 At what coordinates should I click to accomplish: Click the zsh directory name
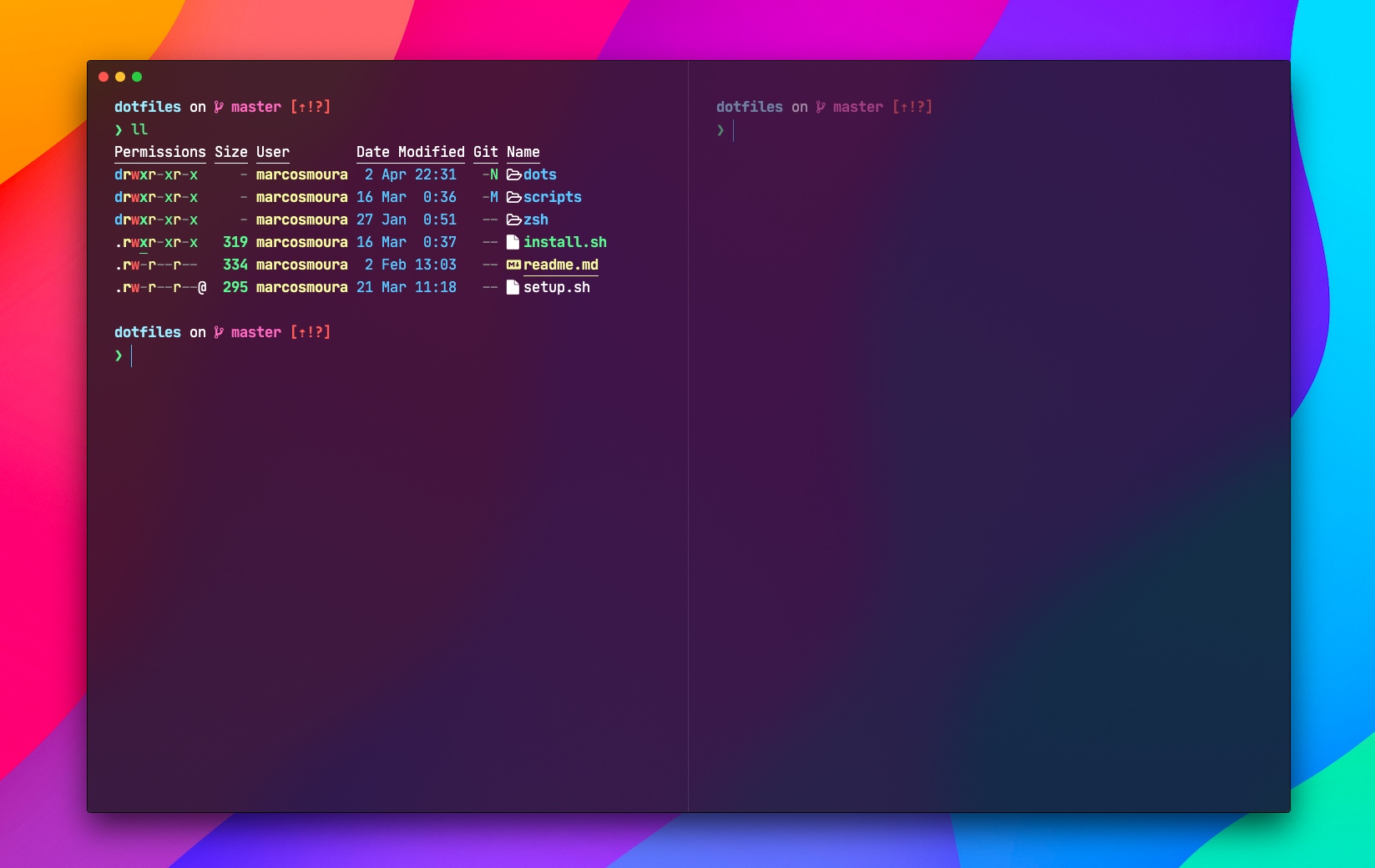535,220
